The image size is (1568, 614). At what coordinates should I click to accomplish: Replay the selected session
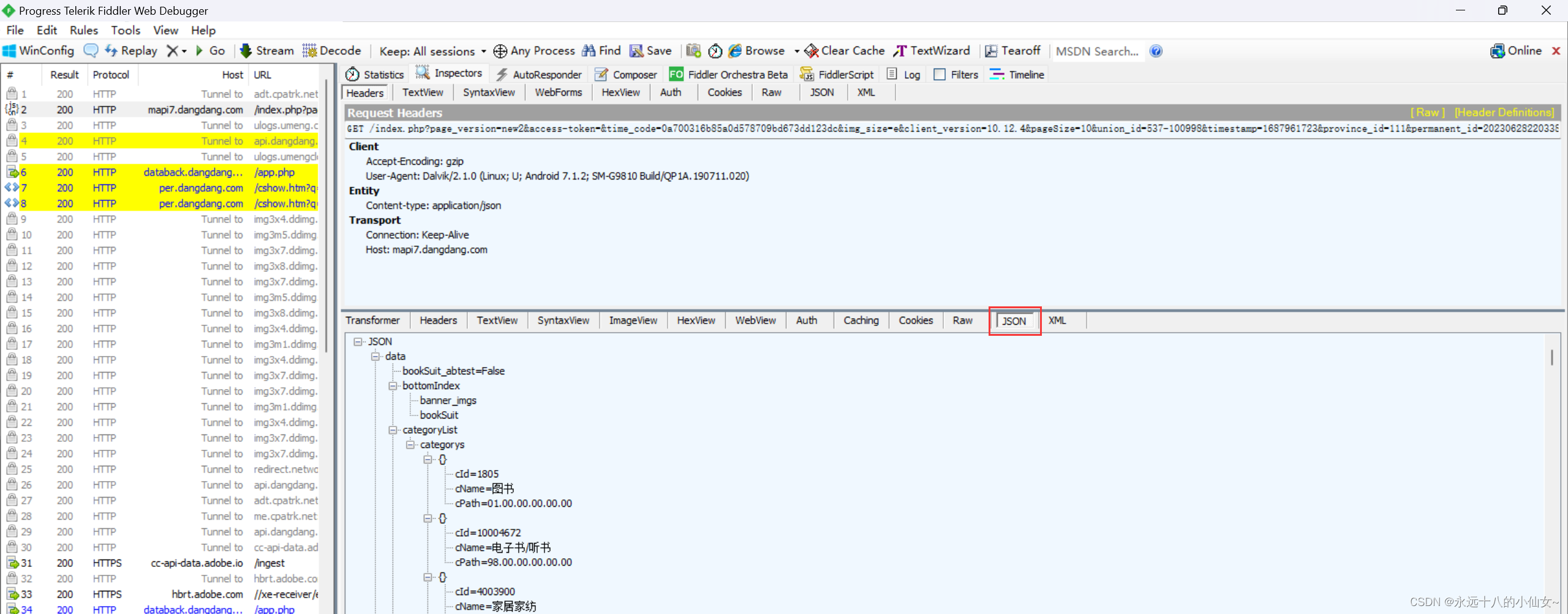(131, 51)
